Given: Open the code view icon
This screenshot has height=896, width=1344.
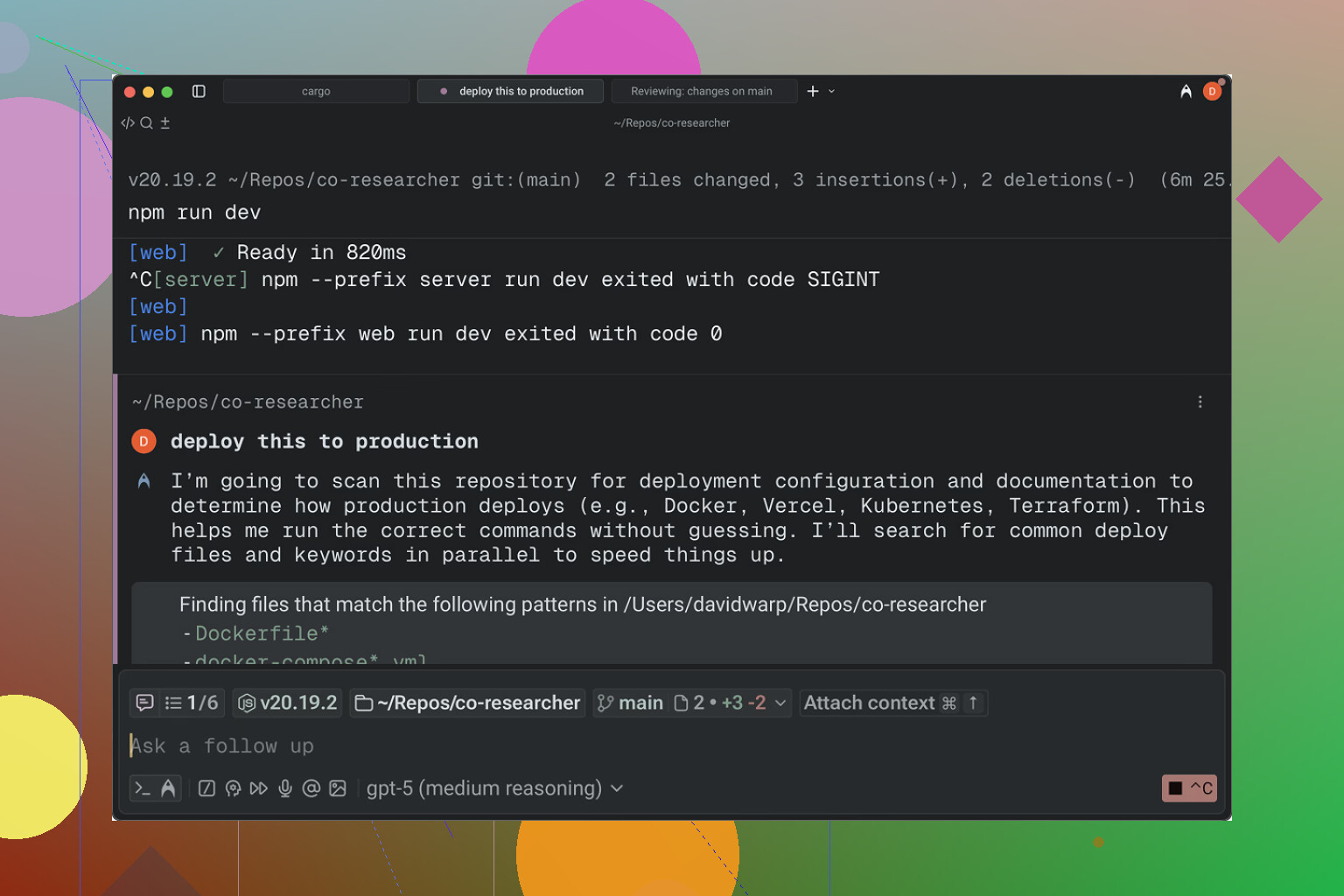Looking at the screenshot, I should pos(128,123).
